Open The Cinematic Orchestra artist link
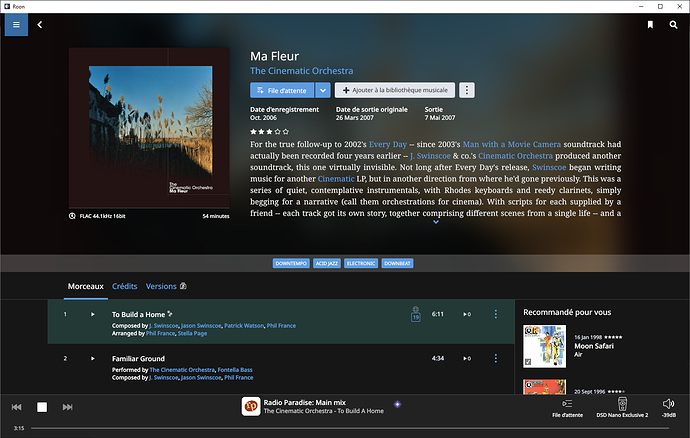Viewport: 690px width, 438px height. pos(301,71)
